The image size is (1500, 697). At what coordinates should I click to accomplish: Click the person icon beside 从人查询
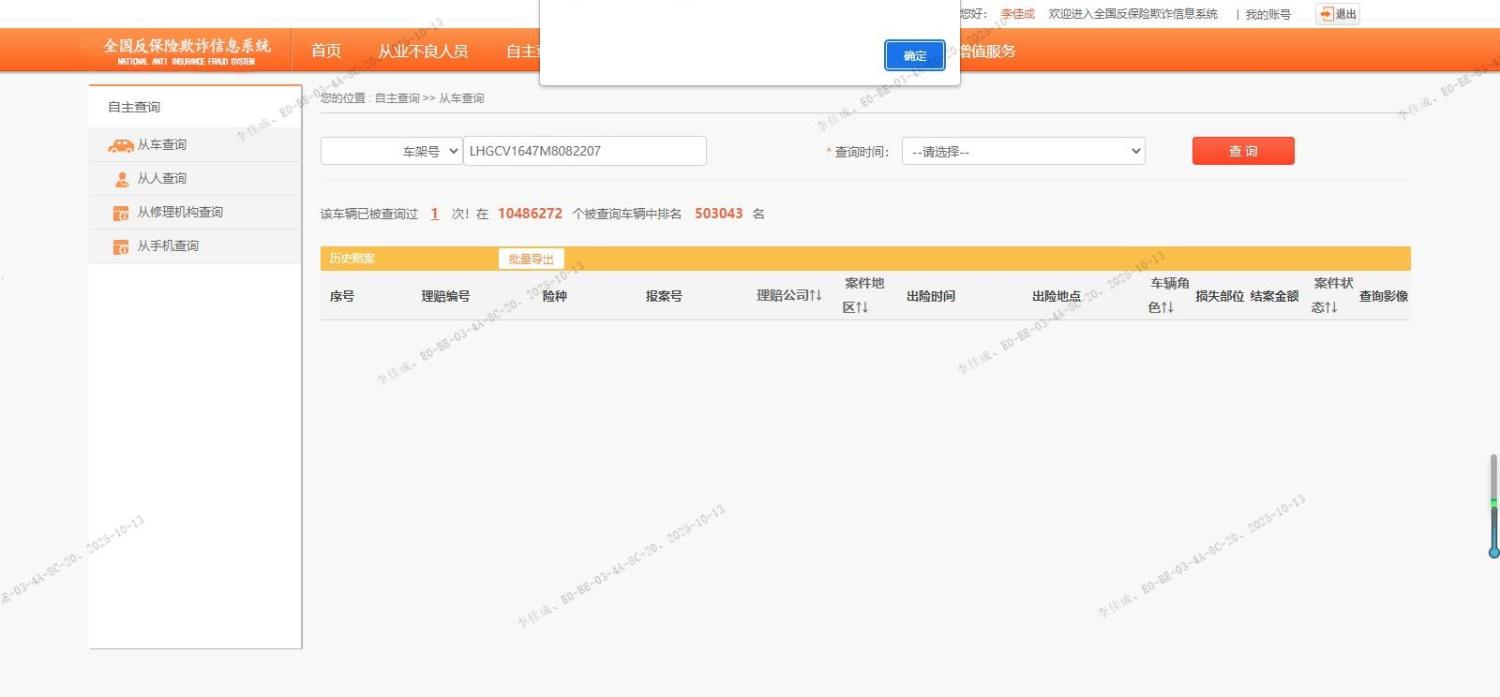(121, 180)
